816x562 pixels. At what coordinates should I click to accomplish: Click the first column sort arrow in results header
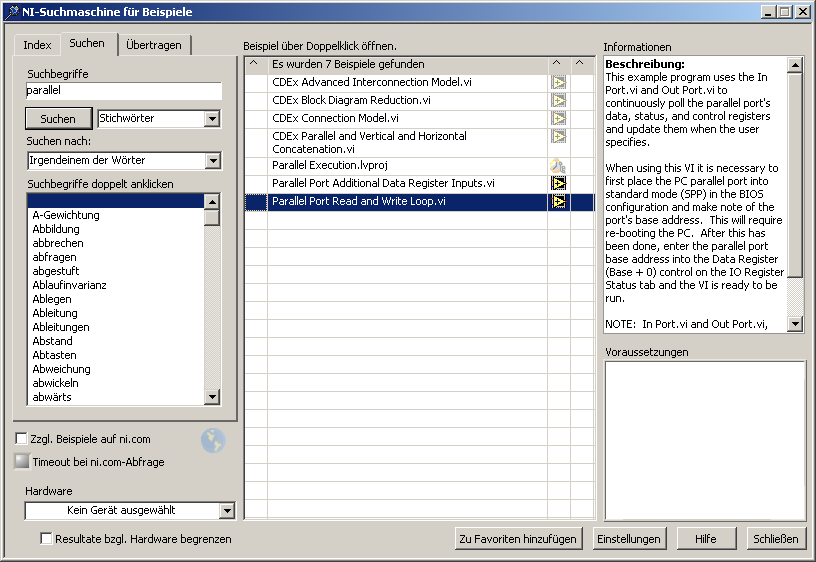pyautogui.click(x=254, y=63)
